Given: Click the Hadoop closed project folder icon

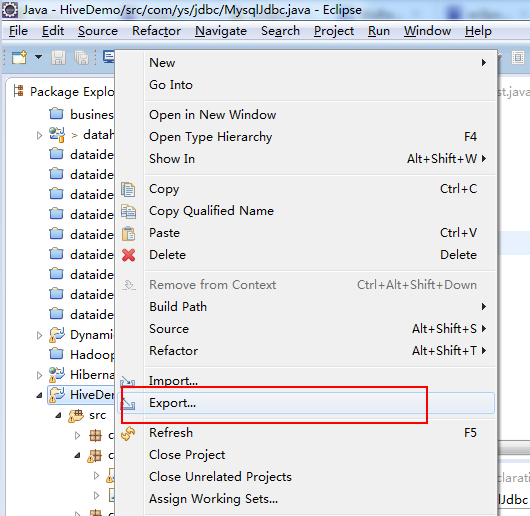Looking at the screenshot, I should (56, 354).
